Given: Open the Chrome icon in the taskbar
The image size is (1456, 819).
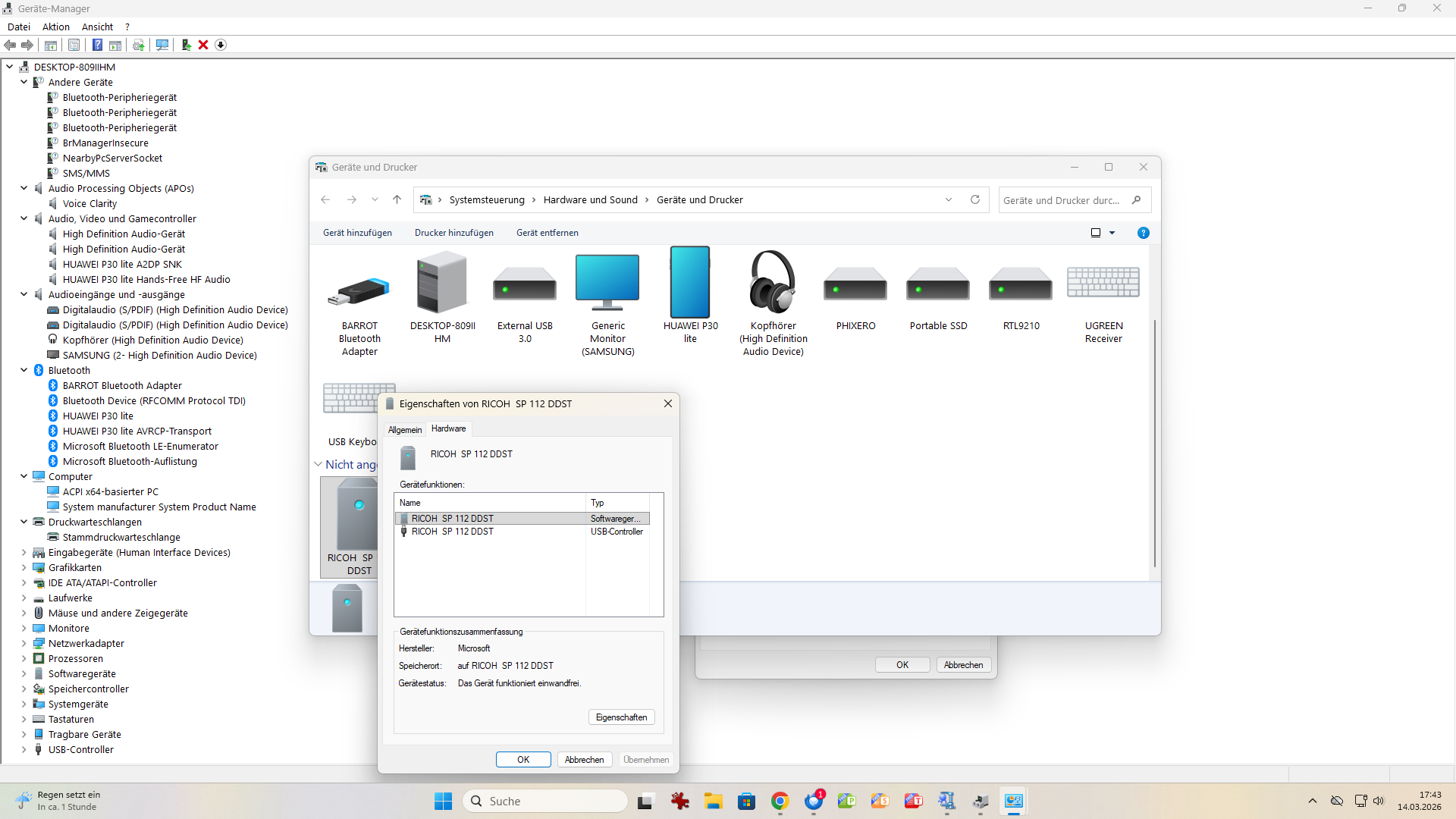Looking at the screenshot, I should tap(780, 801).
